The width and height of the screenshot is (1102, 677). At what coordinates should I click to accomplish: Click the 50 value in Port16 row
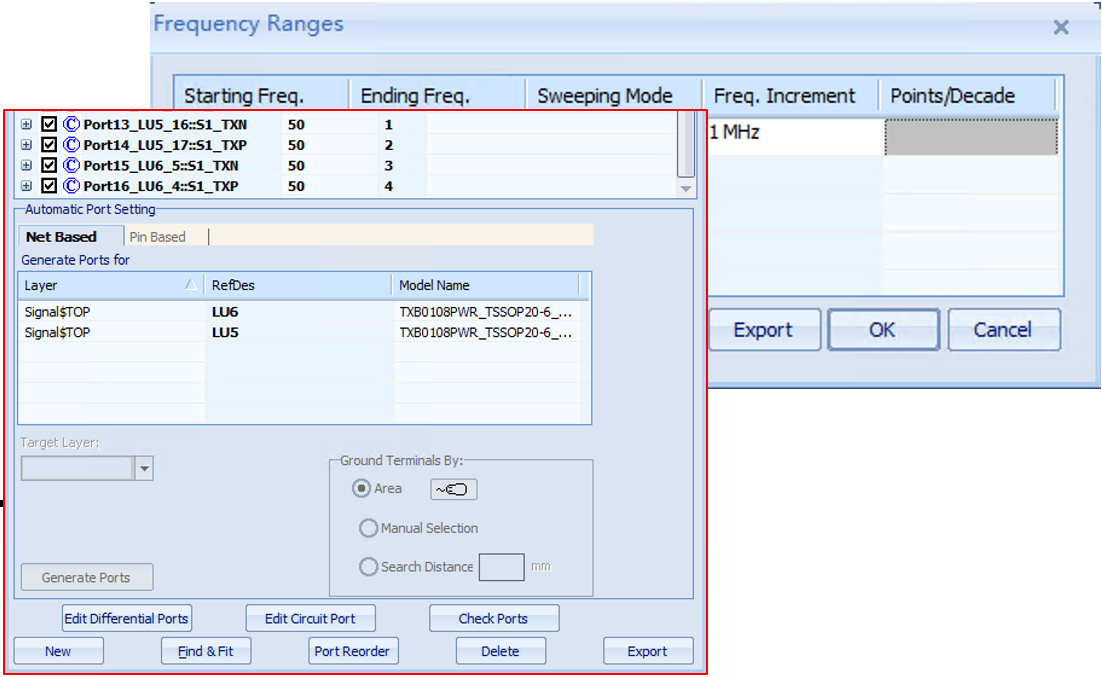coord(296,186)
